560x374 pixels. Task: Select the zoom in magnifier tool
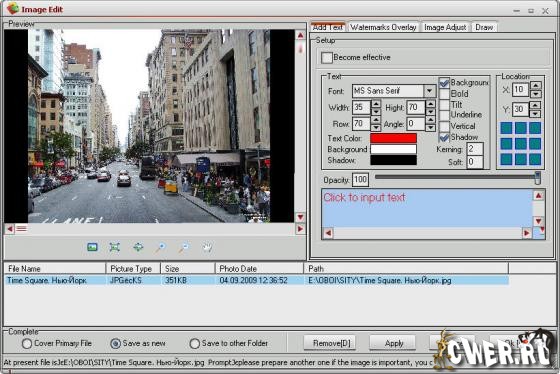tap(161, 247)
